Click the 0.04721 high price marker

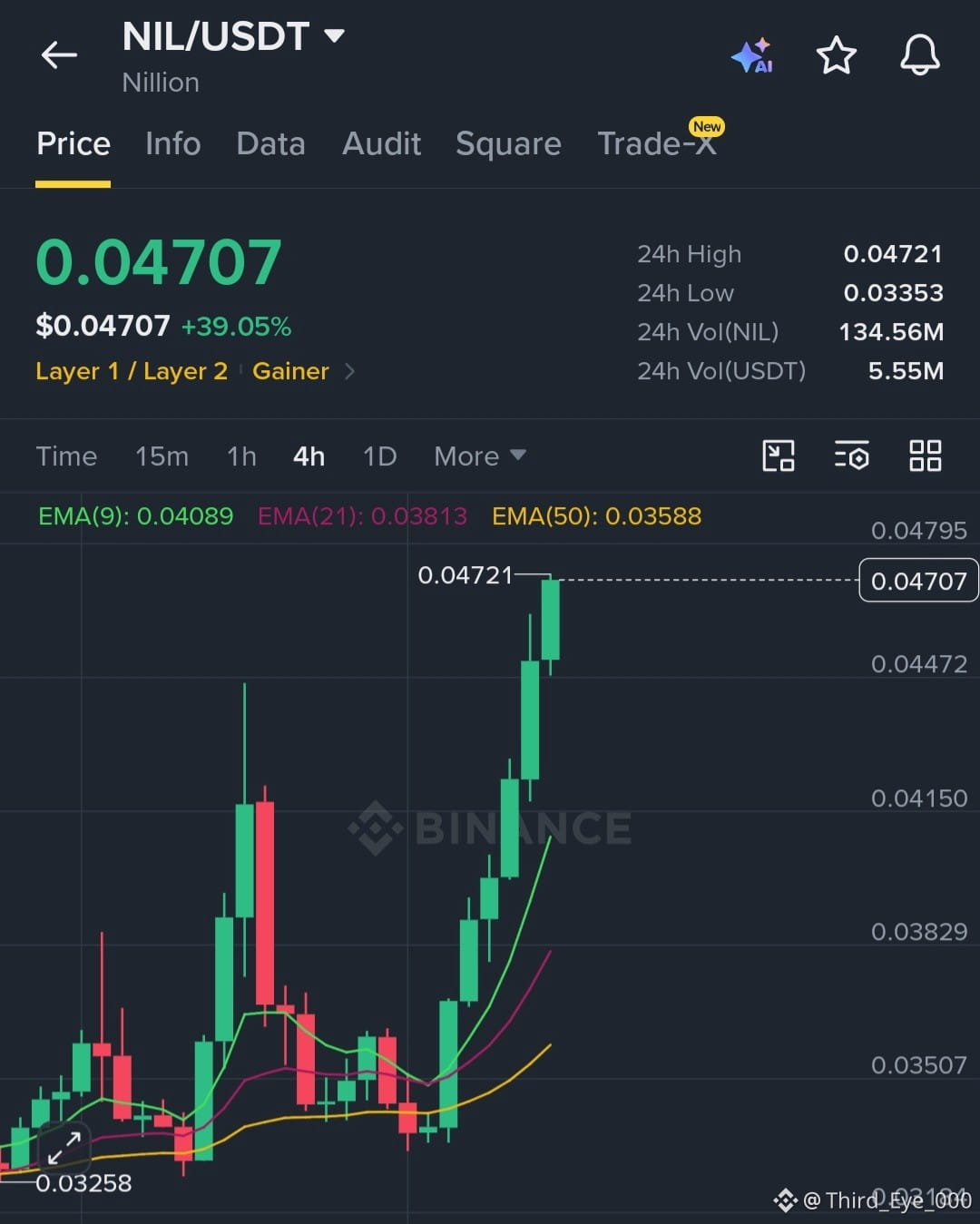[x=465, y=575]
